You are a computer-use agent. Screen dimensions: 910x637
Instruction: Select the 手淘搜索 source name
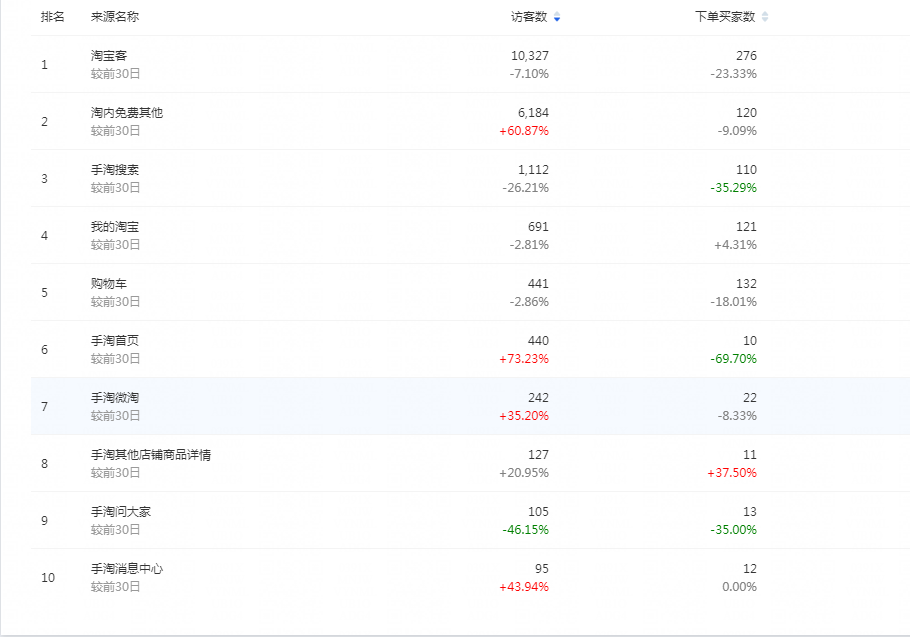(115, 169)
